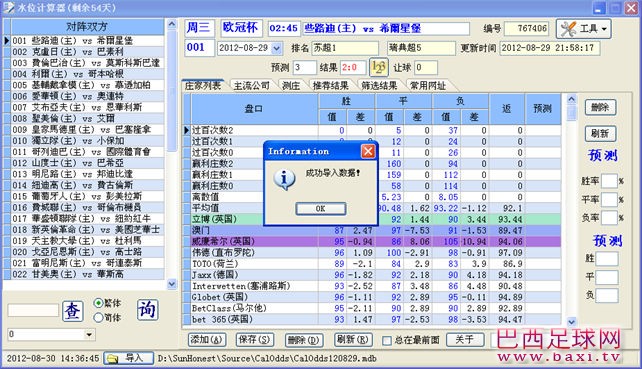
Task: Select match row 009 皇家馬德里(主)
Action: [88, 130]
